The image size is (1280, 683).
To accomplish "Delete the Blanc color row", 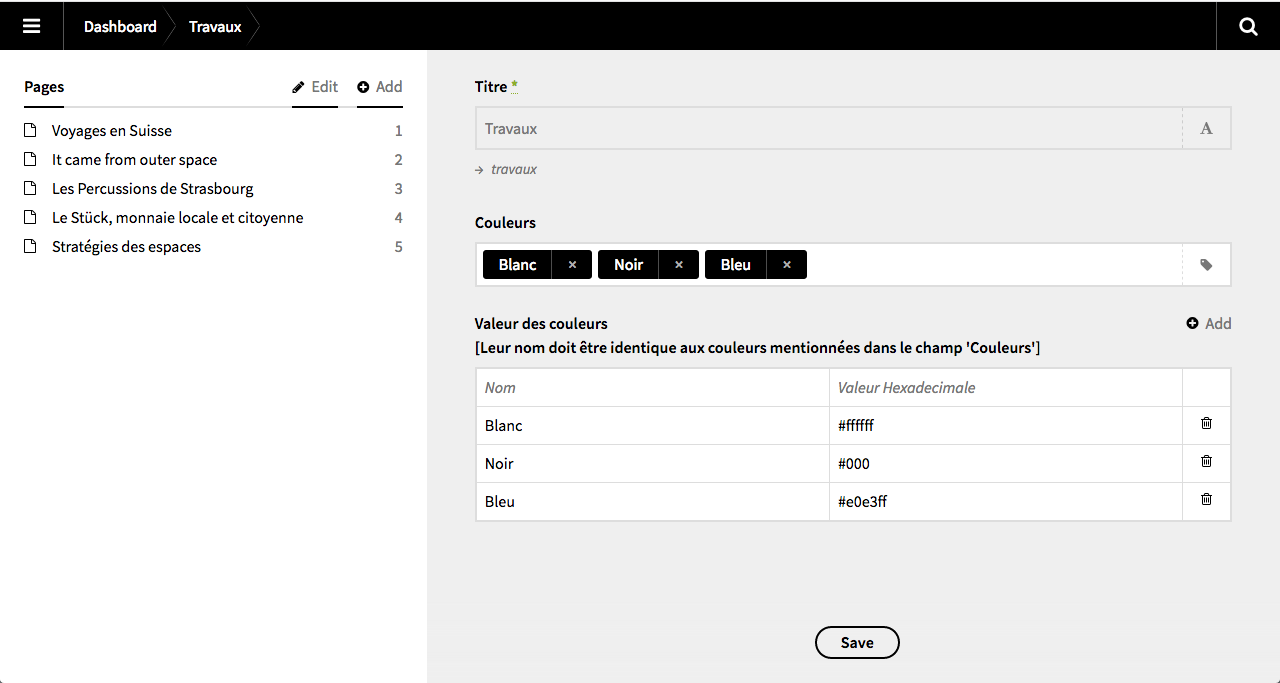I will (x=1206, y=424).
